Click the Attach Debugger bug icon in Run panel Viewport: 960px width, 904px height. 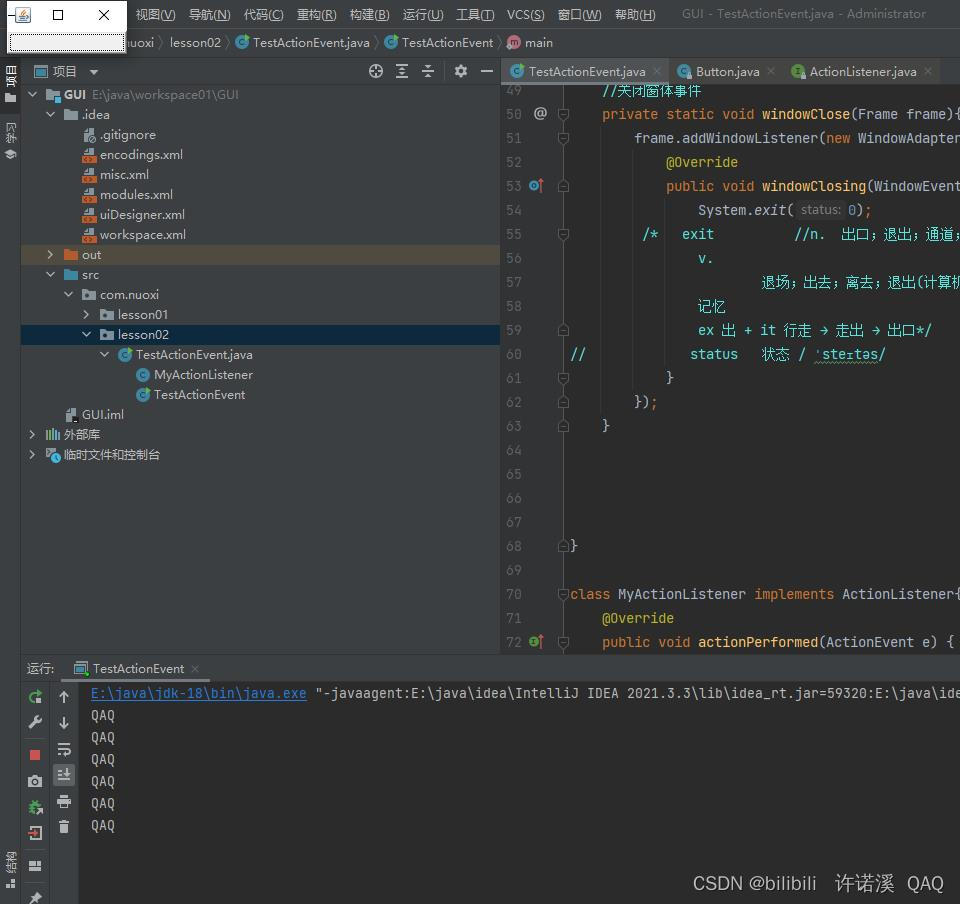pos(36,807)
